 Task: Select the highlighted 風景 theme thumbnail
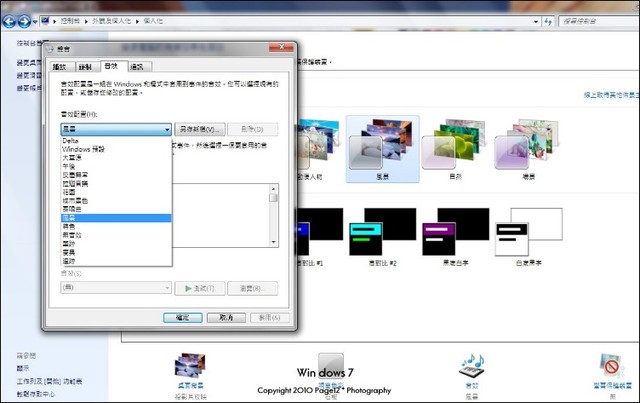[382, 149]
